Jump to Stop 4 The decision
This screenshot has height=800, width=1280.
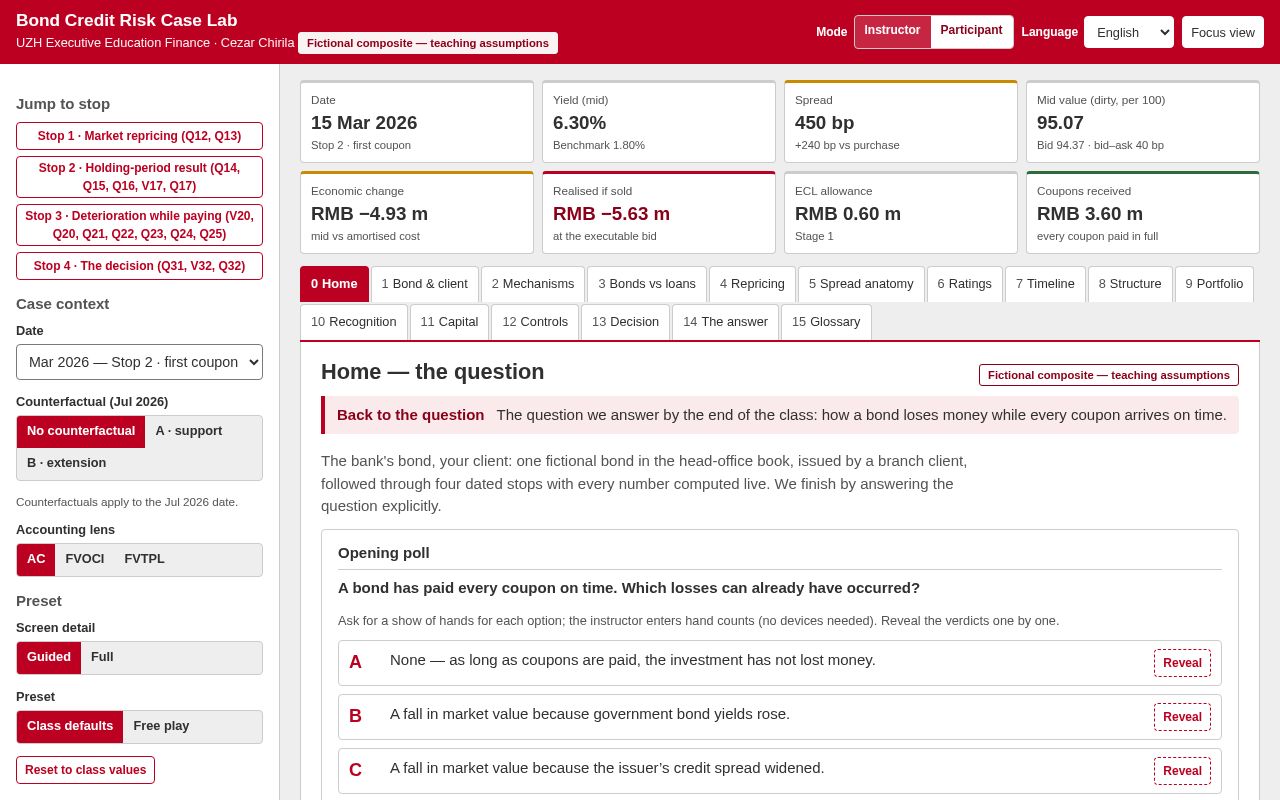139,266
